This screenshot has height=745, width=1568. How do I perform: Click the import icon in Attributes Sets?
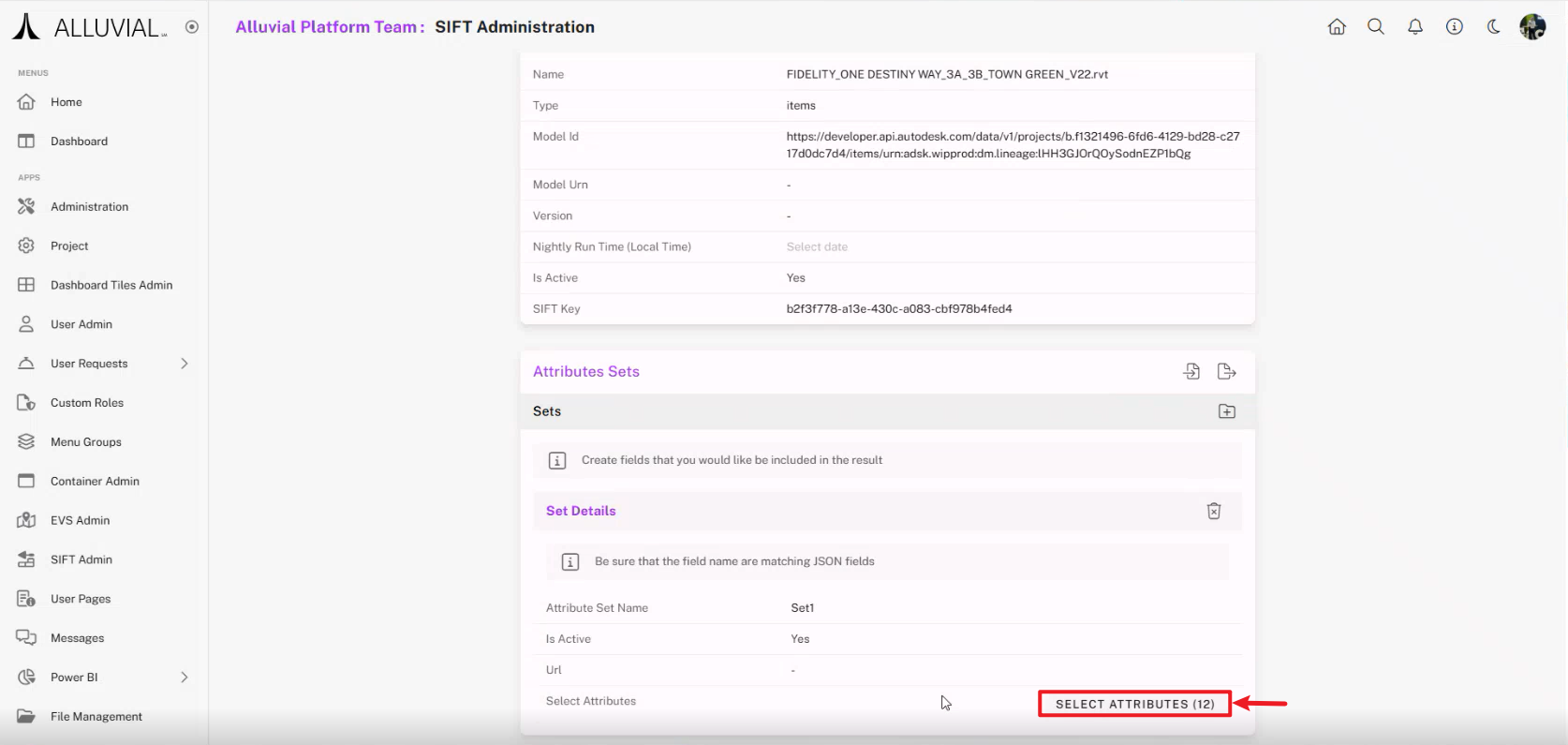(x=1191, y=372)
